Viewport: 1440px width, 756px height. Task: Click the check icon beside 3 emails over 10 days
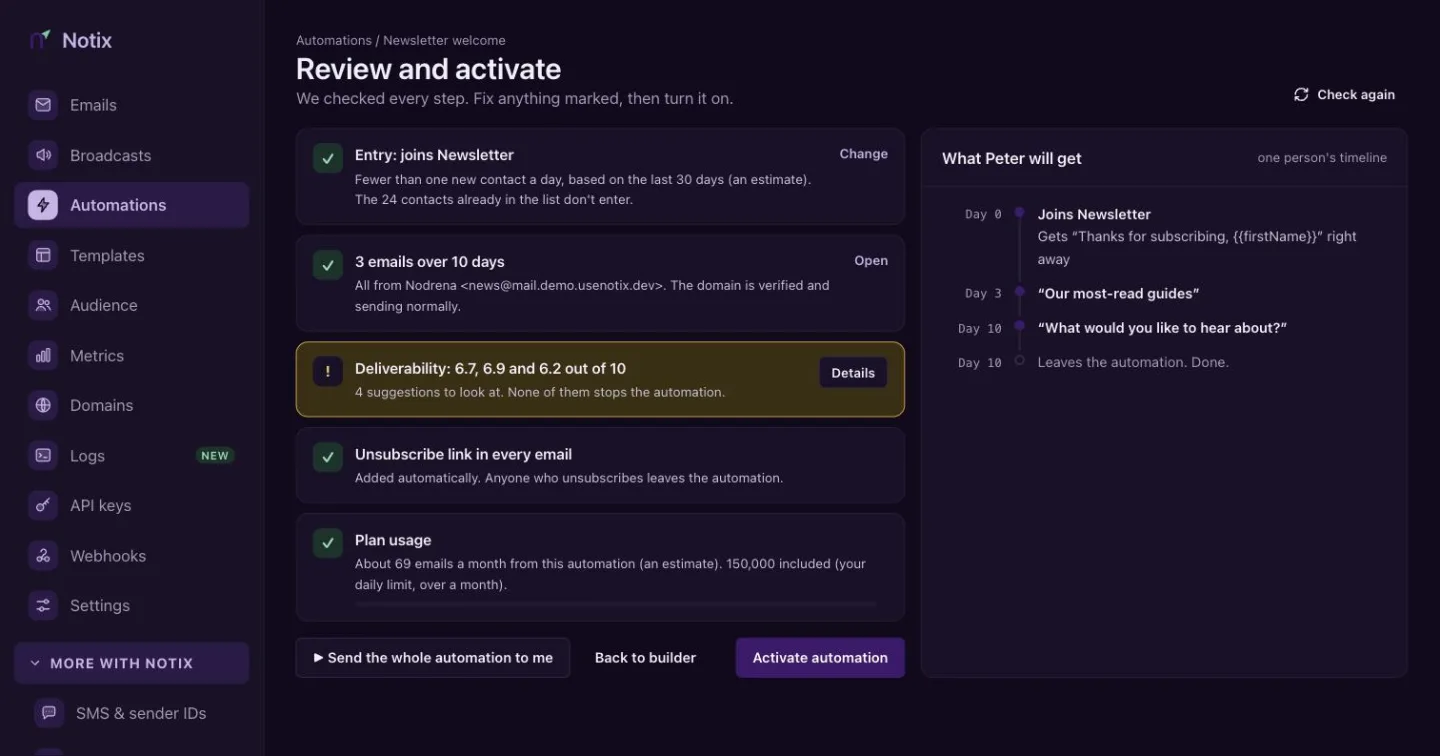point(328,265)
